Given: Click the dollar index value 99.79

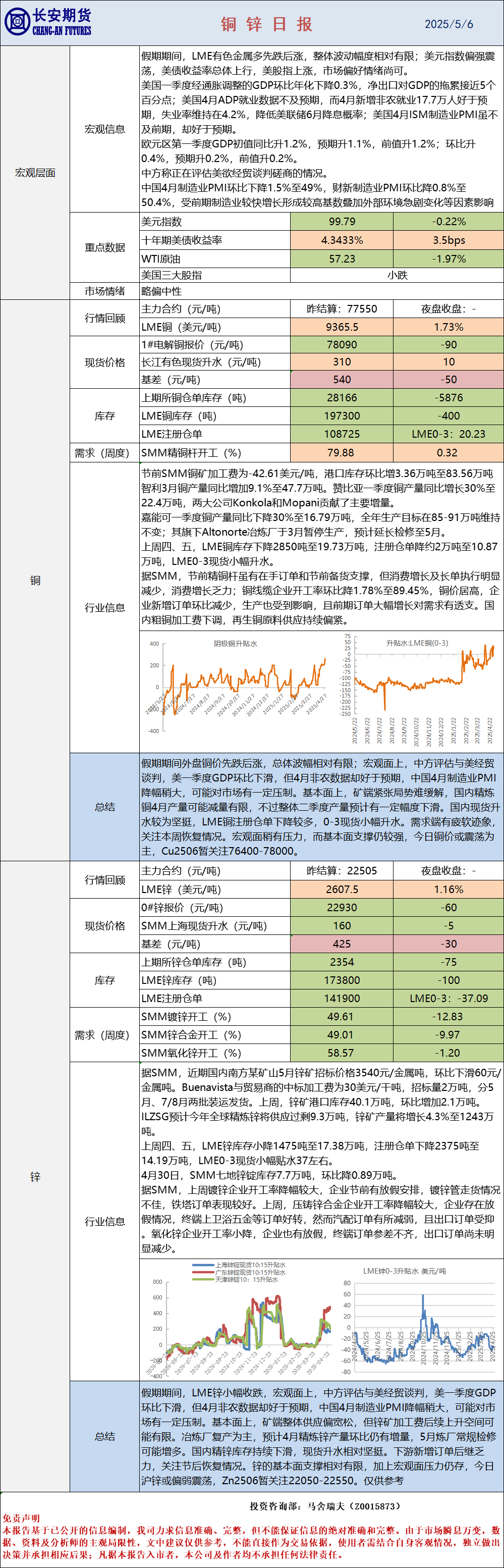Looking at the screenshot, I should click(x=342, y=222).
